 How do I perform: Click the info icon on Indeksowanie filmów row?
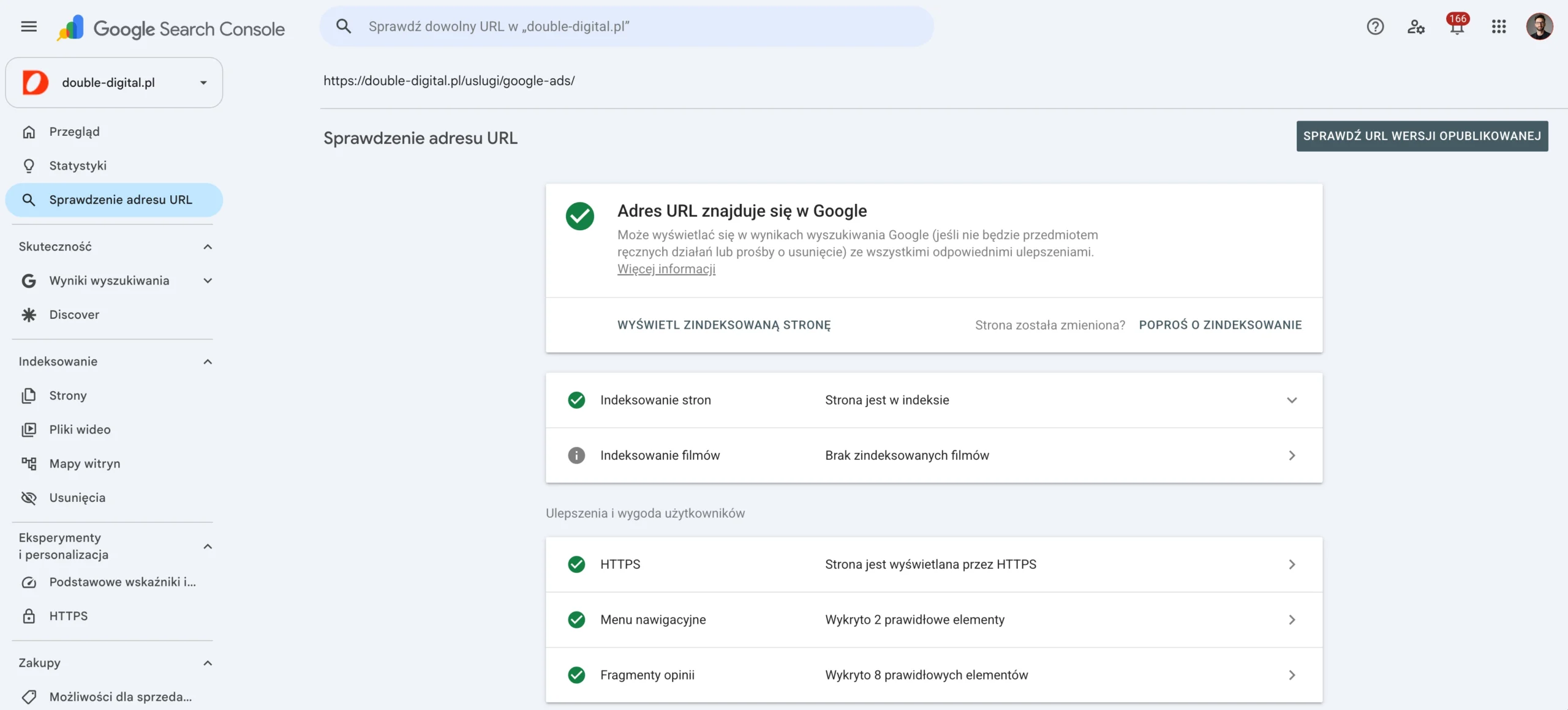coord(576,455)
